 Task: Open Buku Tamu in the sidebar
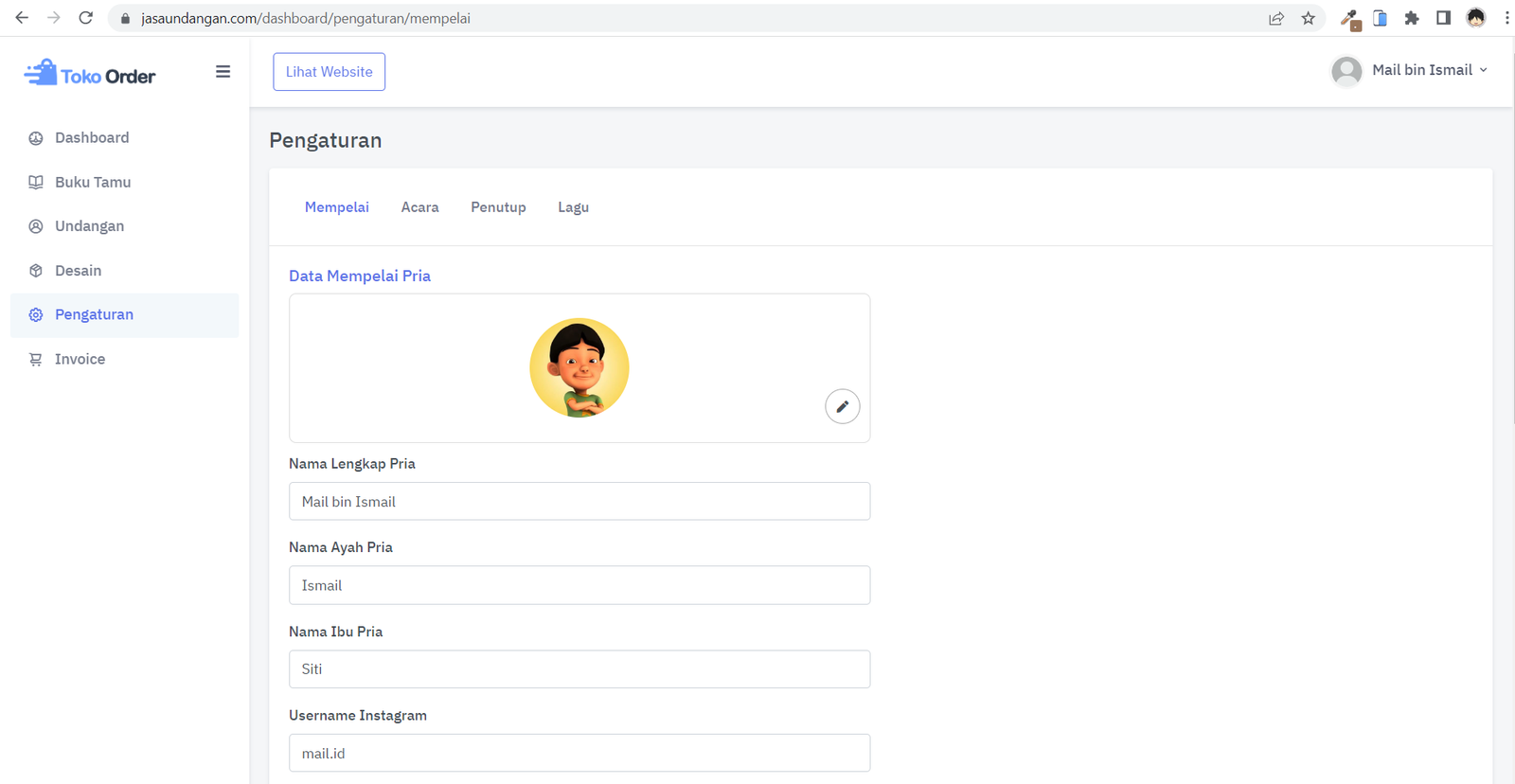(93, 182)
